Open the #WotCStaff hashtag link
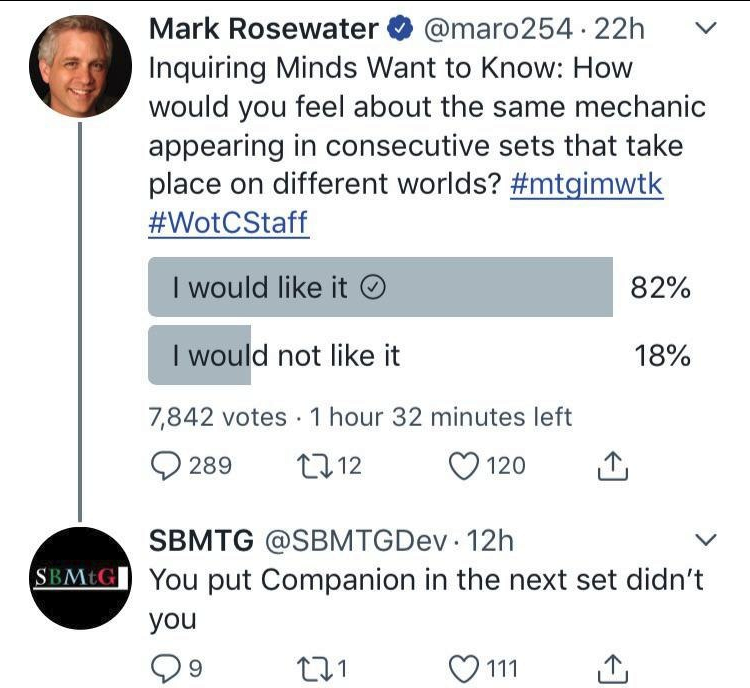 coord(228,223)
